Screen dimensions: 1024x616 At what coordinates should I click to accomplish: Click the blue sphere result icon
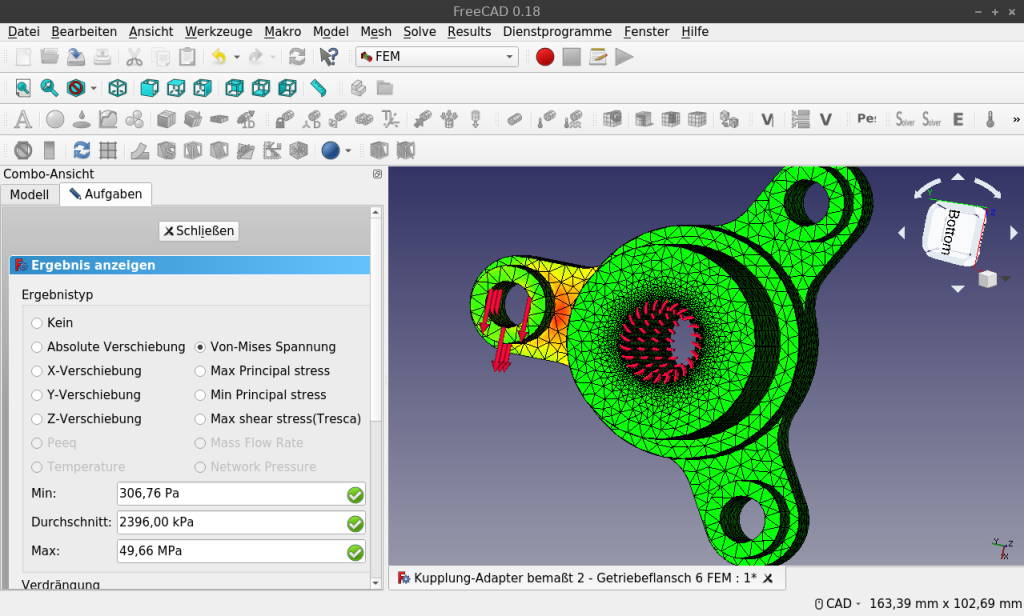pos(331,151)
